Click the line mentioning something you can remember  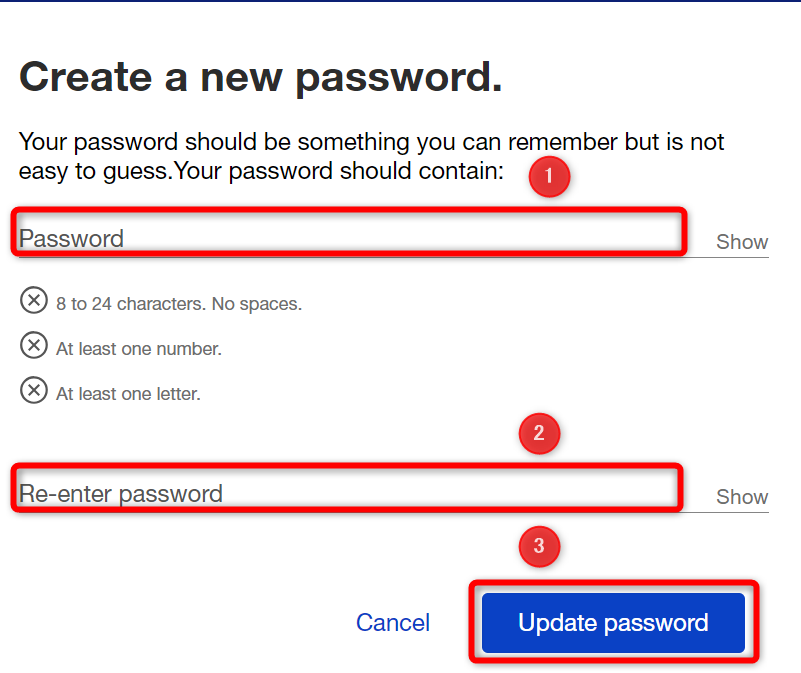371,142
